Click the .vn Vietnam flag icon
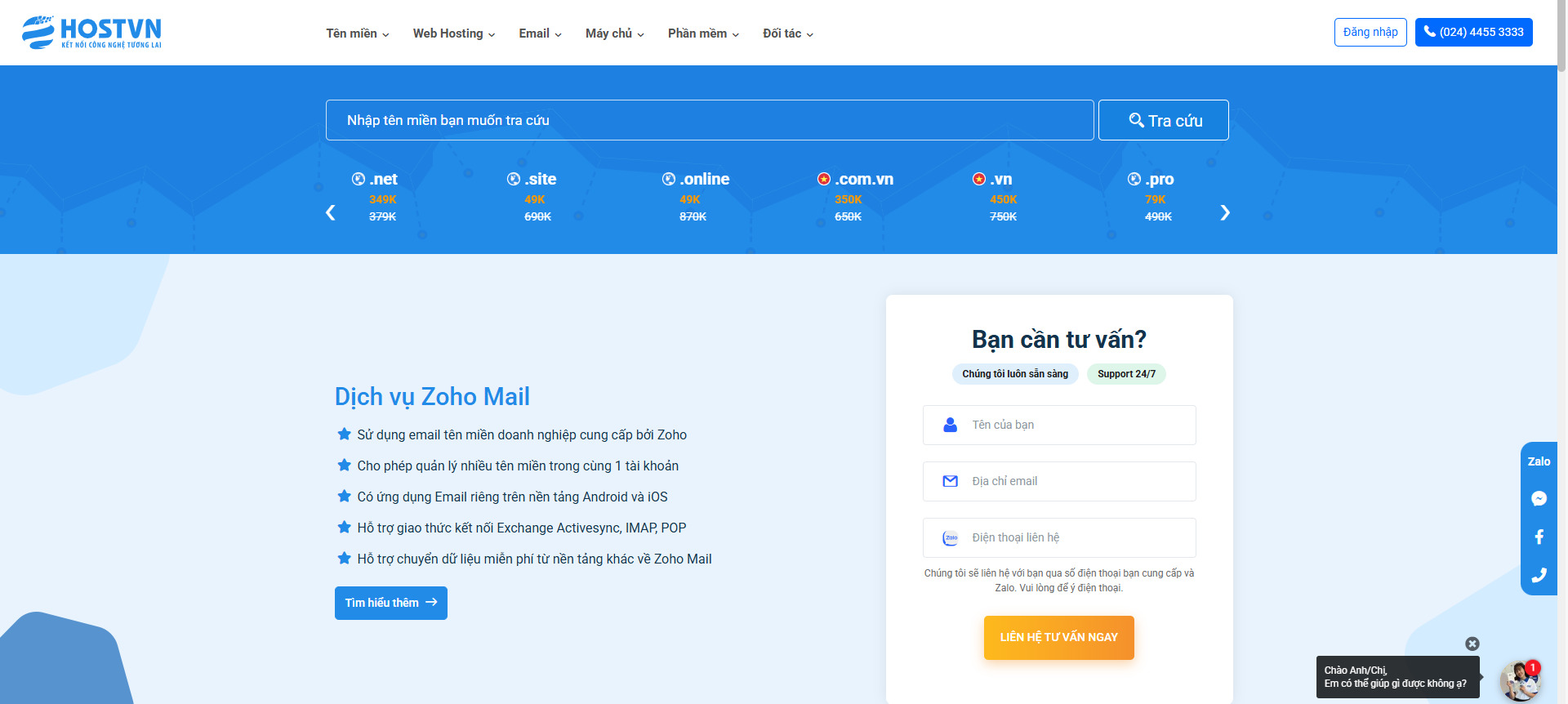 click(x=979, y=179)
